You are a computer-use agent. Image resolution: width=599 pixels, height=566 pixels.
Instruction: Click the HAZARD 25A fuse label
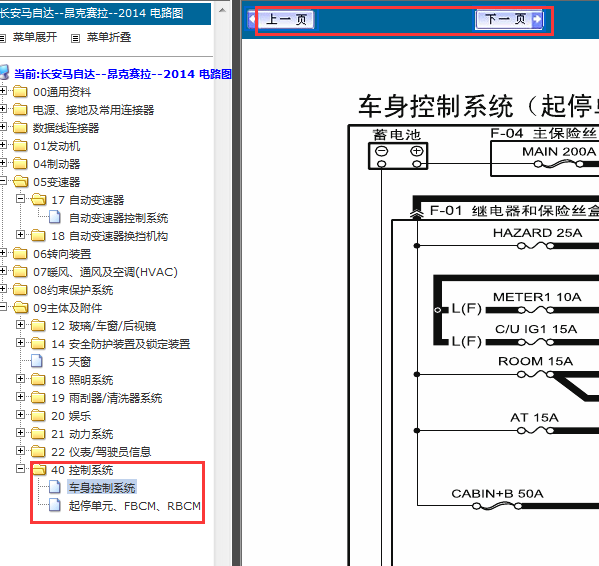[537, 233]
